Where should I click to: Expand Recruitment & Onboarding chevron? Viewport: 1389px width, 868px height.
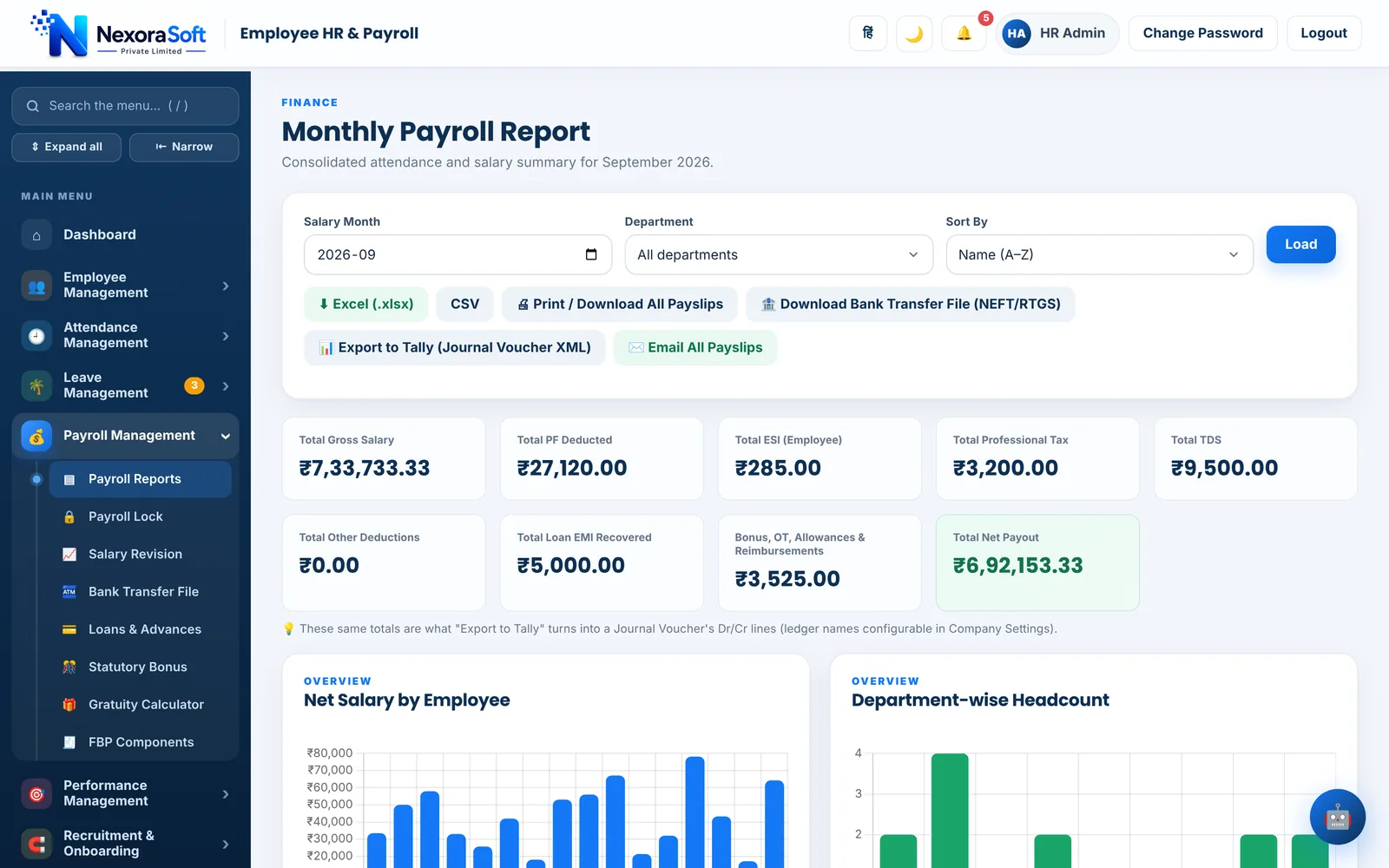pyautogui.click(x=226, y=844)
